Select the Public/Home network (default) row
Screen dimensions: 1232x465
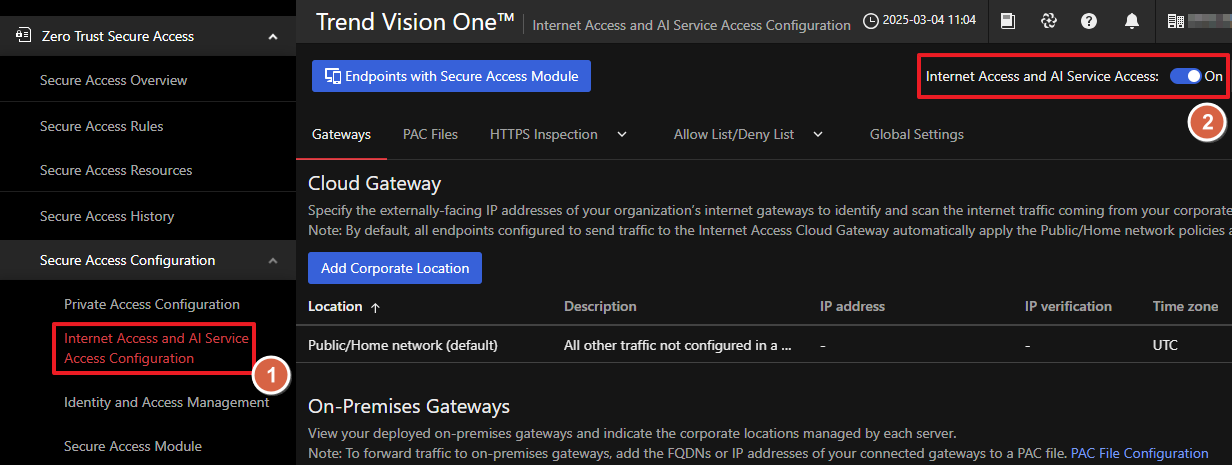(x=402, y=345)
